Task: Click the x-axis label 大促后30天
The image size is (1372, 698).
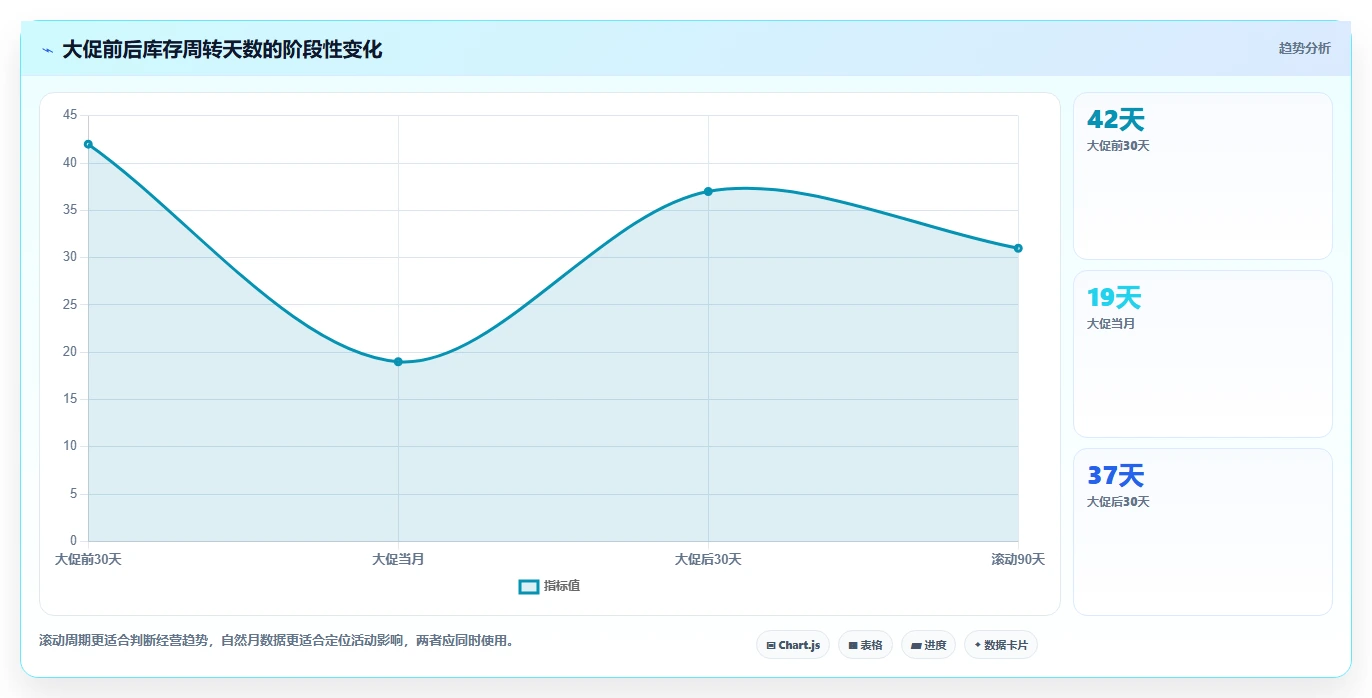Action: coord(708,559)
